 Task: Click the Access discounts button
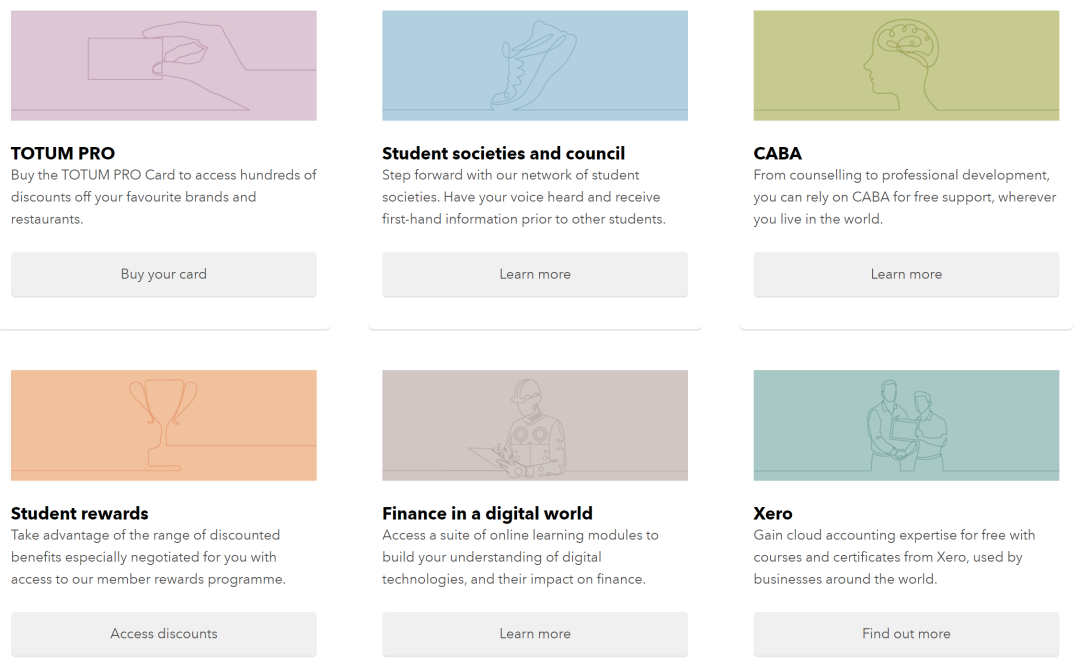click(x=164, y=634)
